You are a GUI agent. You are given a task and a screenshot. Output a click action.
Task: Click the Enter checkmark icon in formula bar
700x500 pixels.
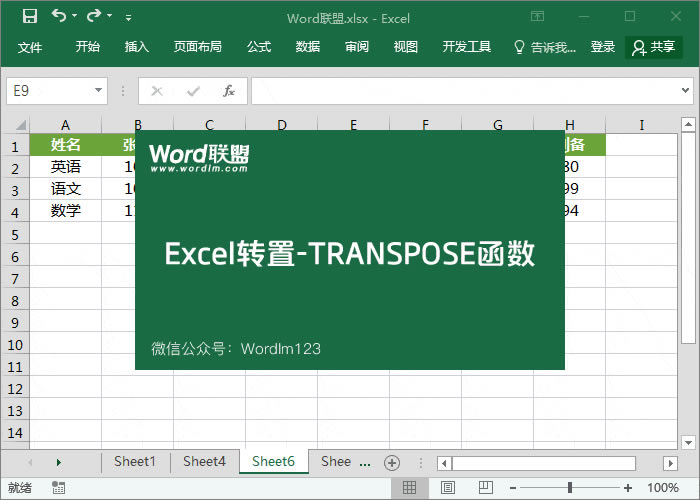pos(193,91)
